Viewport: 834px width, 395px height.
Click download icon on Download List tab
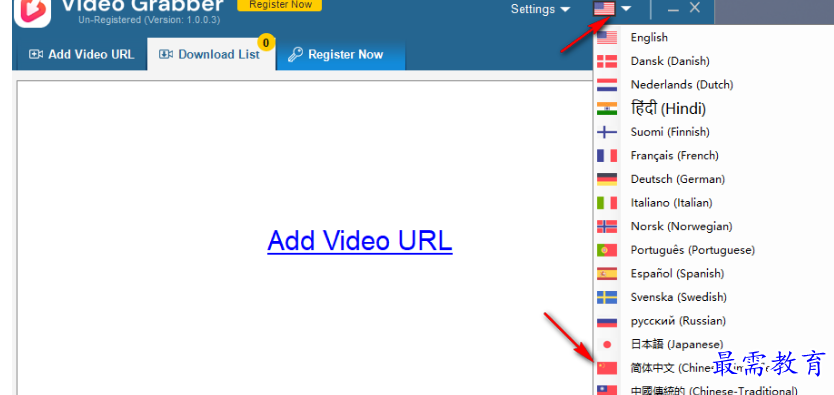coord(166,54)
